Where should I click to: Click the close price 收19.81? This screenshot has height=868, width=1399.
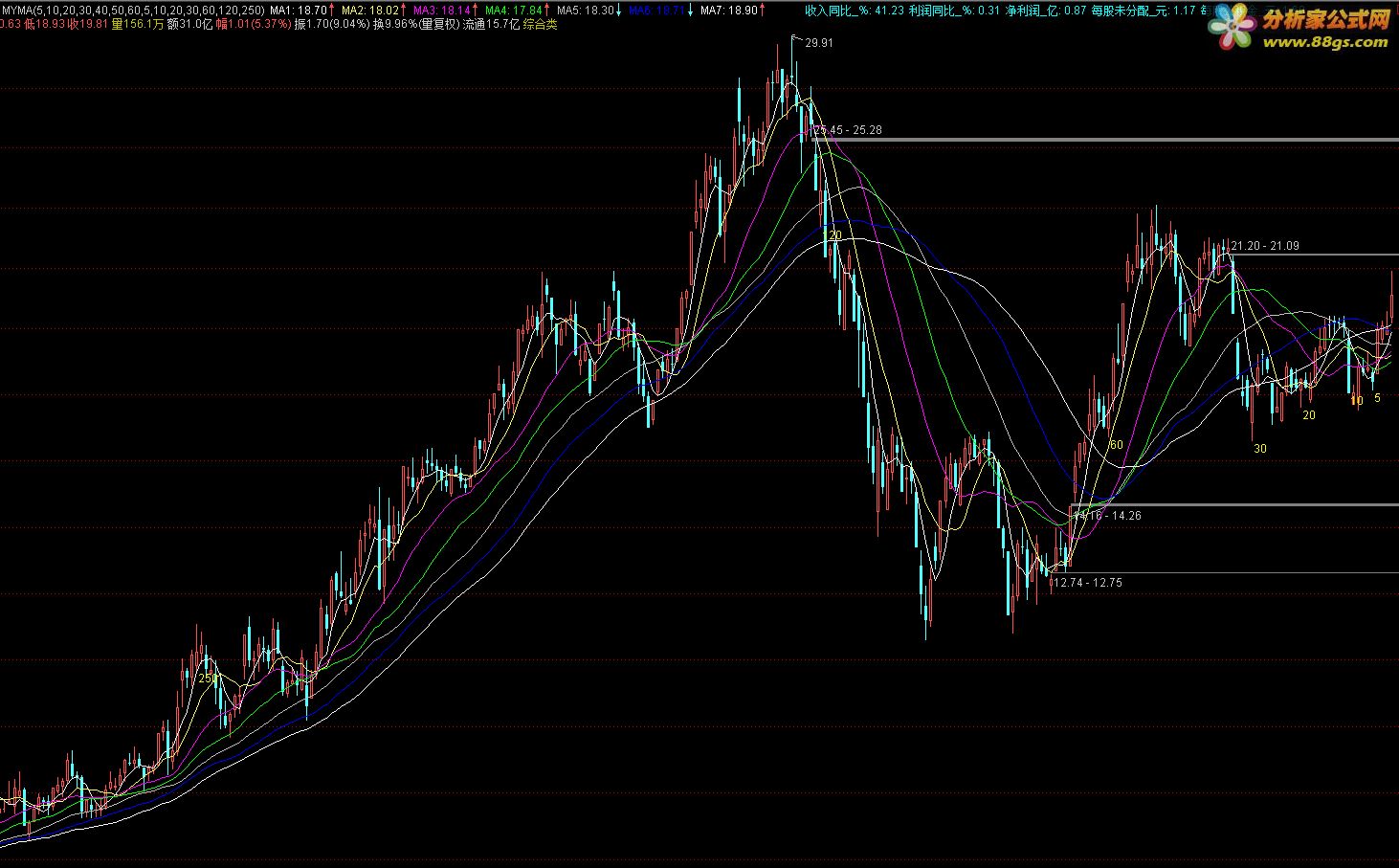[x=89, y=25]
